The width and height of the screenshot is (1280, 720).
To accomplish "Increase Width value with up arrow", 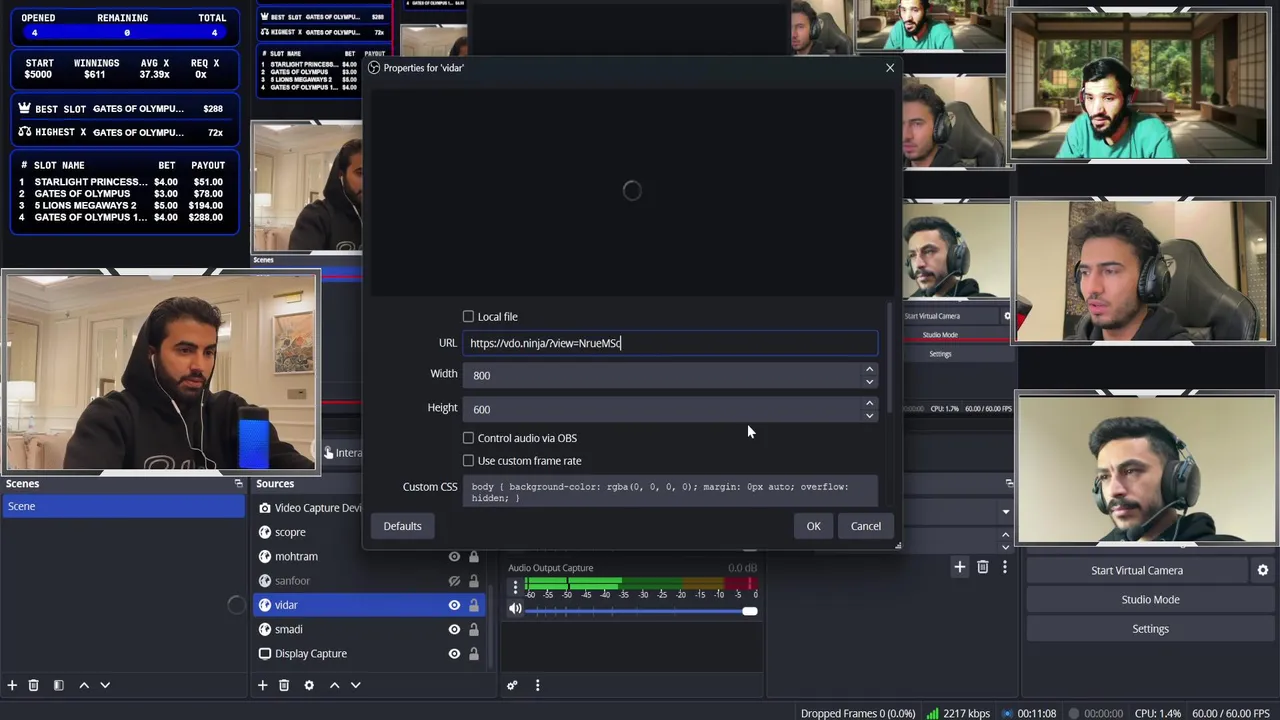I will point(869,369).
